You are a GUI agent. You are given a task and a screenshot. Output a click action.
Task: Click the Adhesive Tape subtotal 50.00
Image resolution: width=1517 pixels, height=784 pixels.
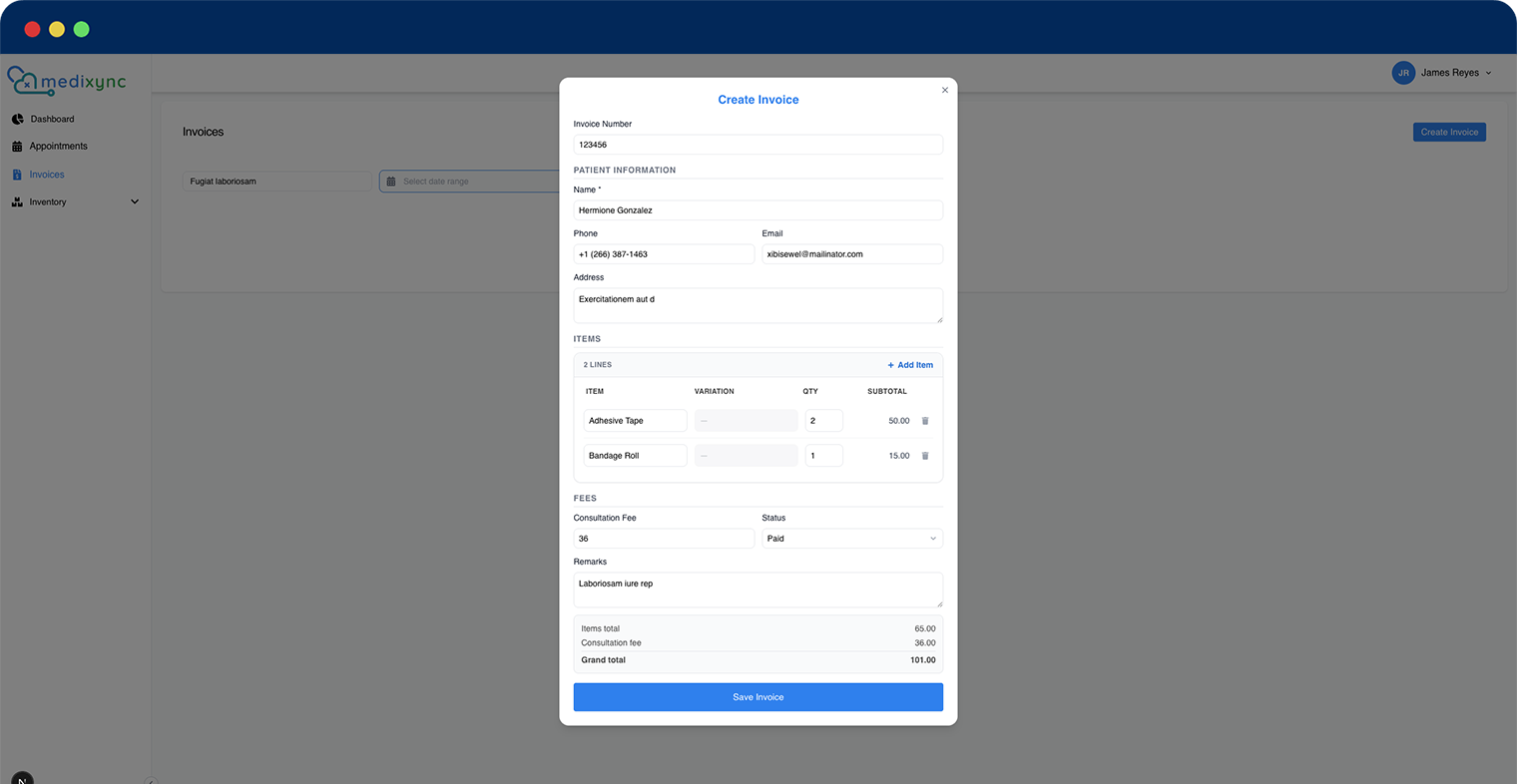coord(899,421)
